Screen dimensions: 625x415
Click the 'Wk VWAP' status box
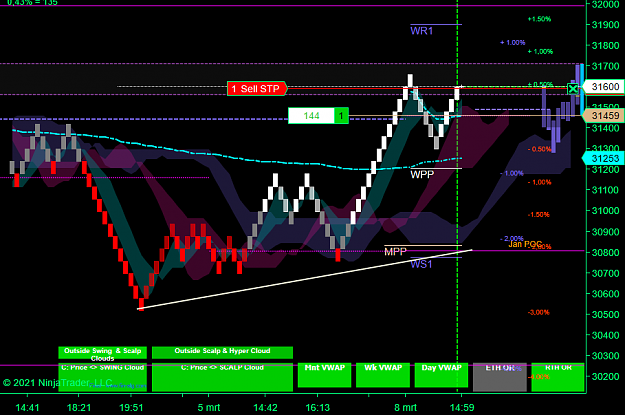(x=383, y=375)
